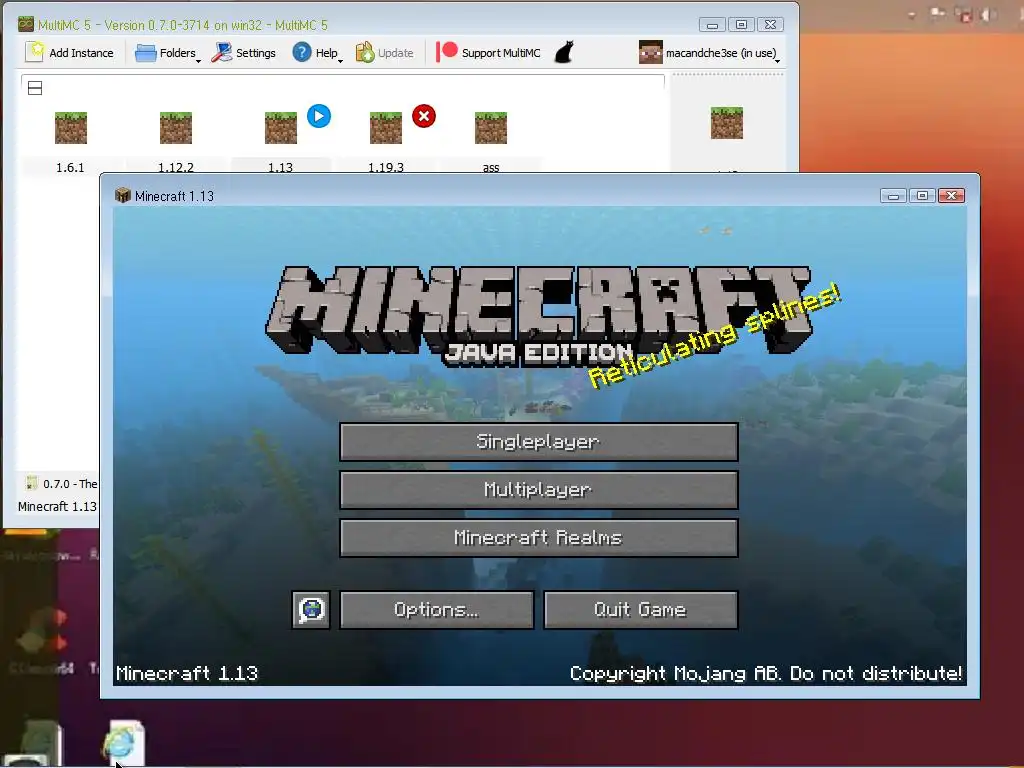Click Support MultiMC Patreon button

pyautogui.click(x=489, y=53)
